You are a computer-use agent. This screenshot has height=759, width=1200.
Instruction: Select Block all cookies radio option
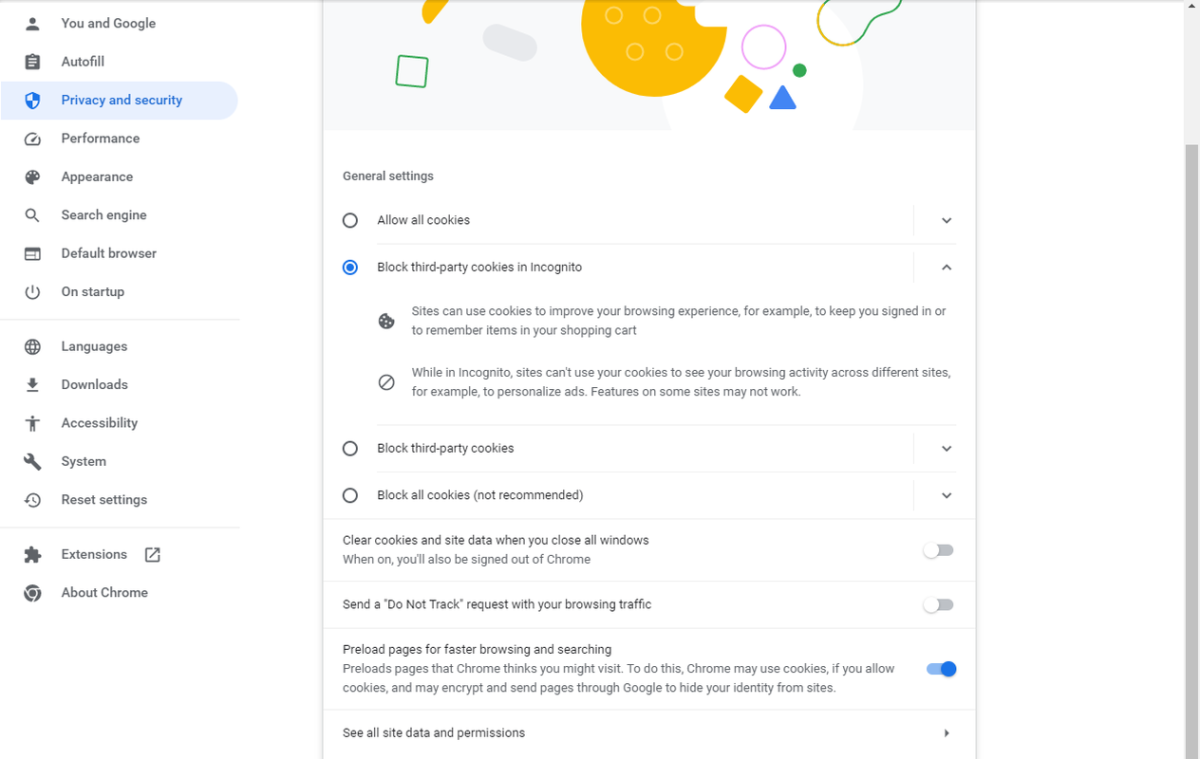coord(350,495)
